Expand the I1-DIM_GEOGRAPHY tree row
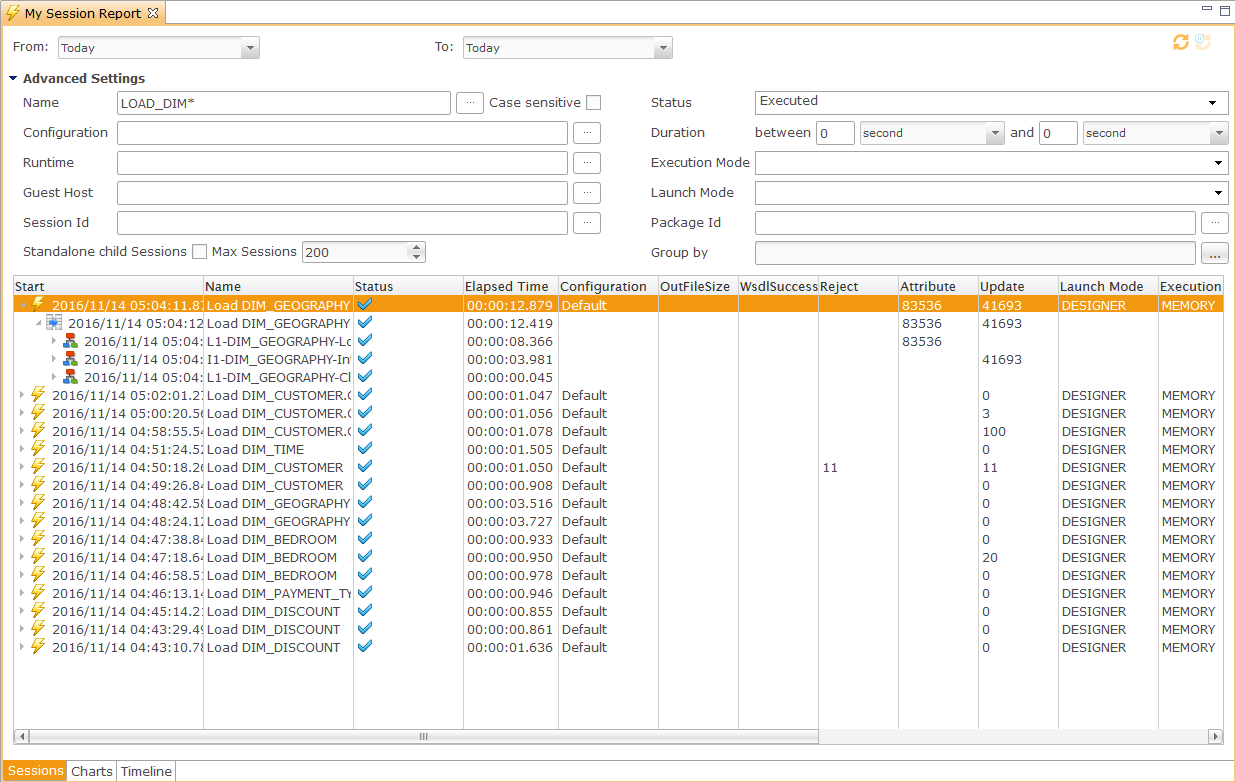 click(55, 360)
